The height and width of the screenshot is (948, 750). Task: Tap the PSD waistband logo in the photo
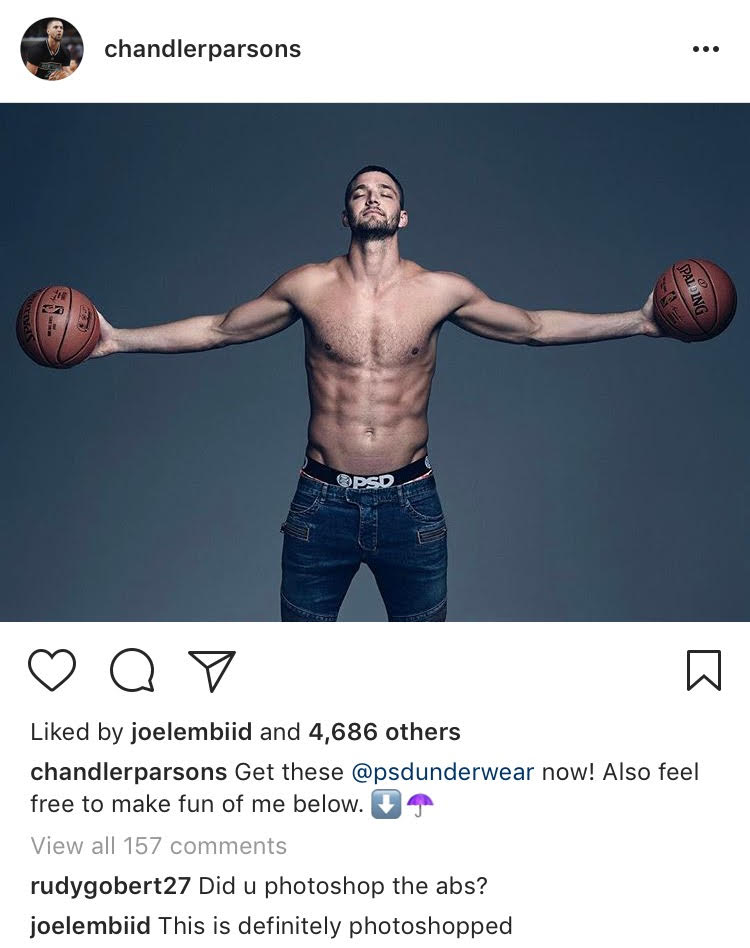(366, 481)
